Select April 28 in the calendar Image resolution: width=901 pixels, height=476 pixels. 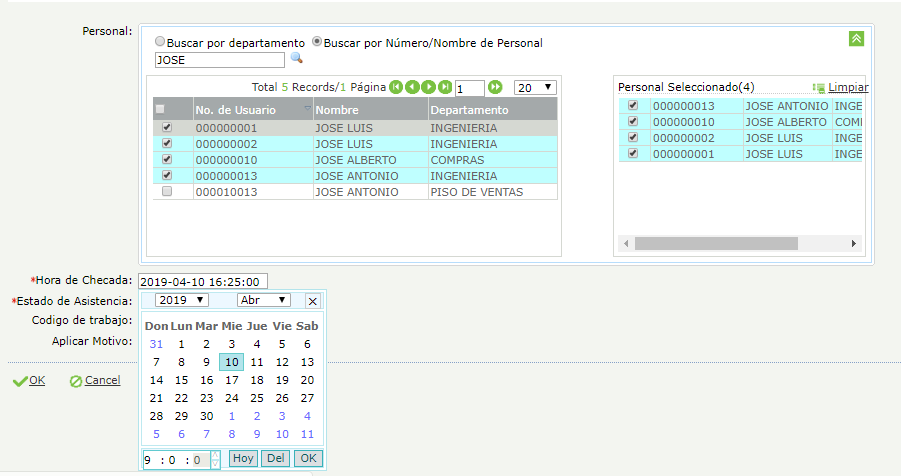[x=156, y=416]
